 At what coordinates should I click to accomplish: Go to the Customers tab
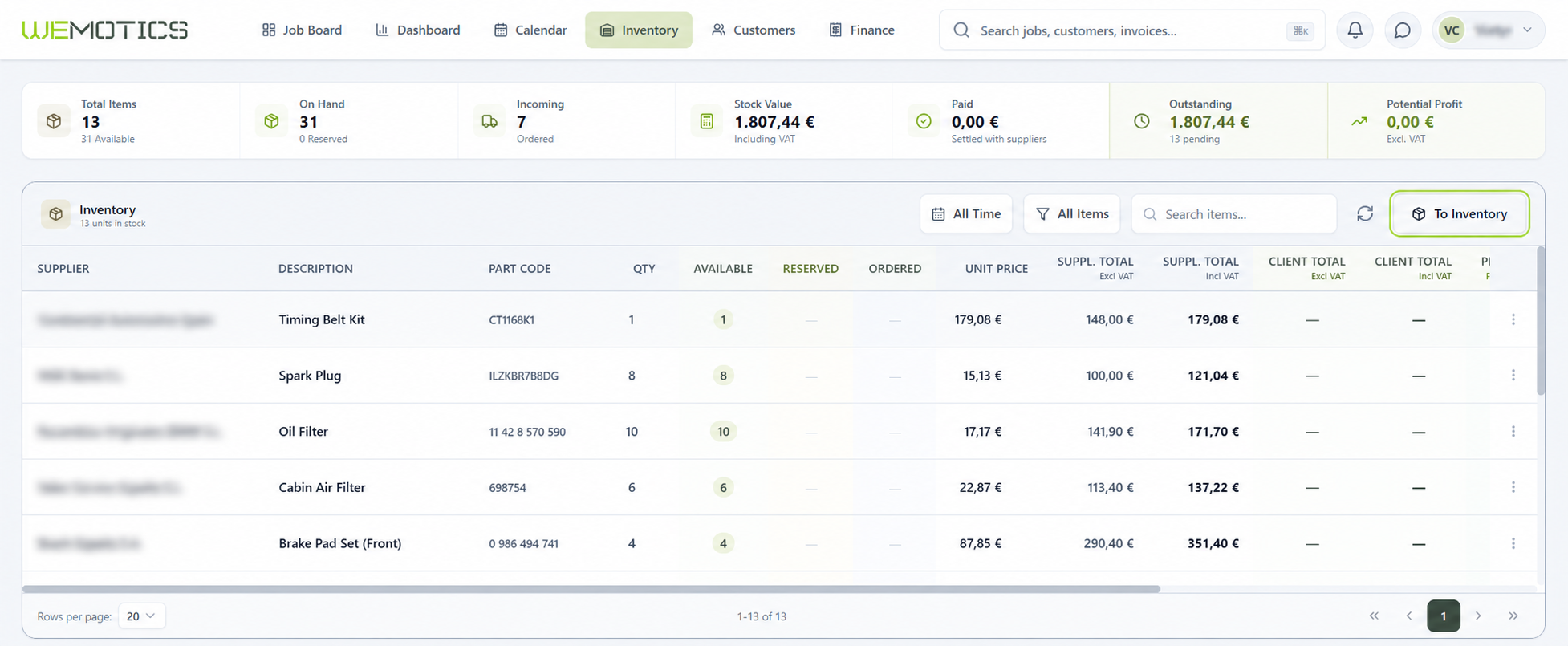pyautogui.click(x=754, y=30)
